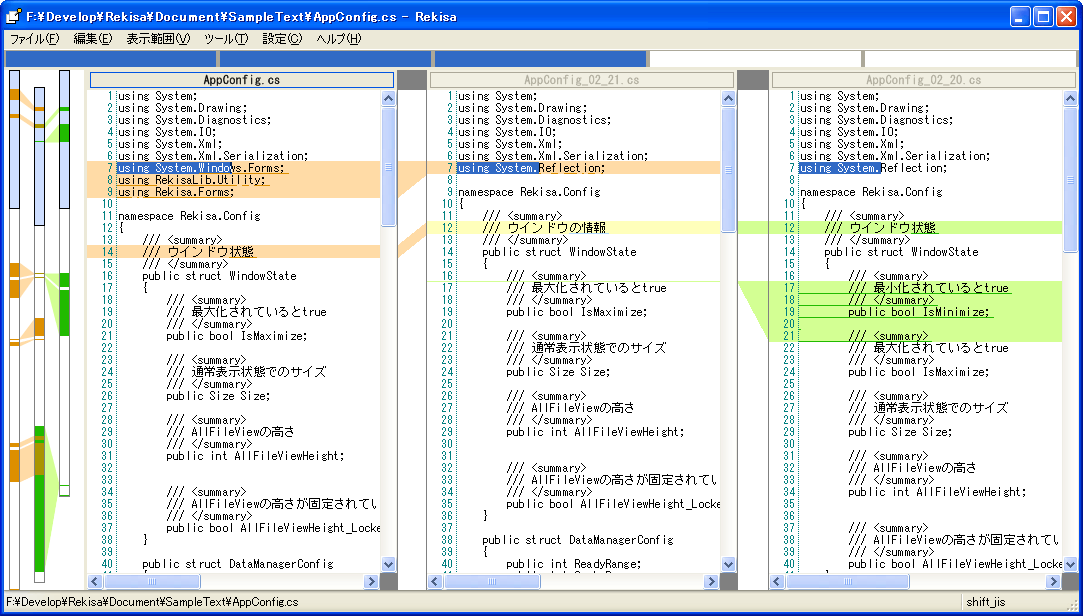
Task: Open the 設定(C) menu
Action: coord(281,39)
